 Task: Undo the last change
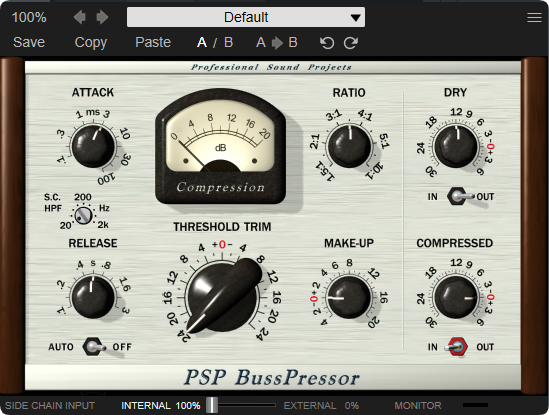327,43
